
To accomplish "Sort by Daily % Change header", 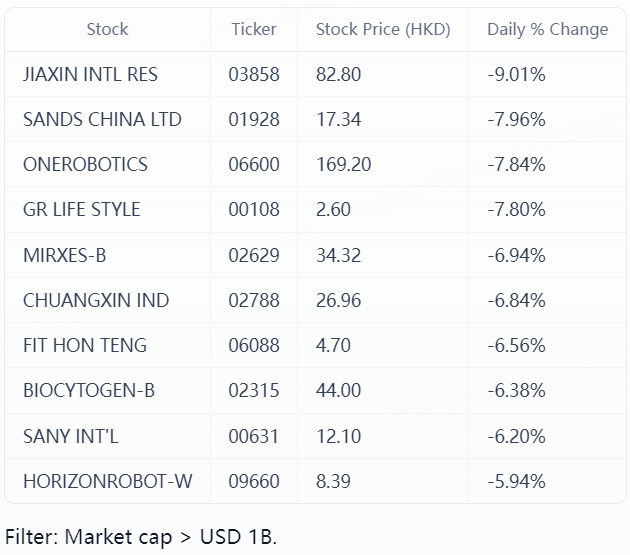I will pyautogui.click(x=547, y=29).
